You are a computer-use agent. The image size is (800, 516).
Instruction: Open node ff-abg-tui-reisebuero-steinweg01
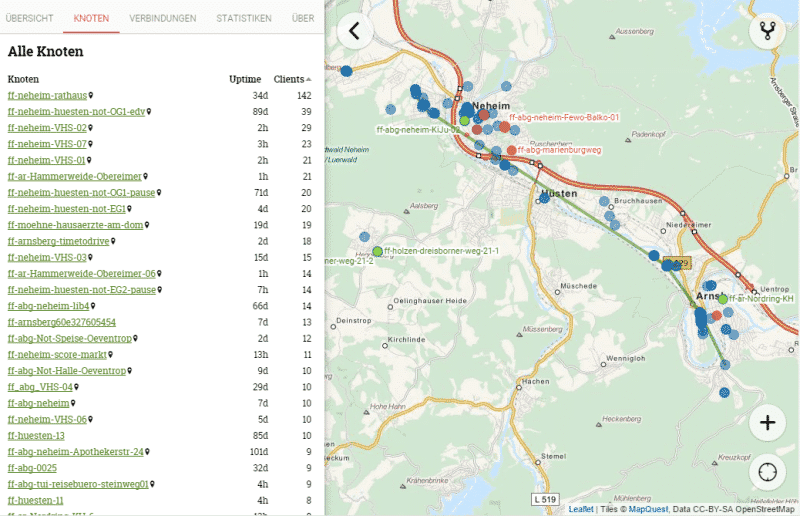click(78, 484)
